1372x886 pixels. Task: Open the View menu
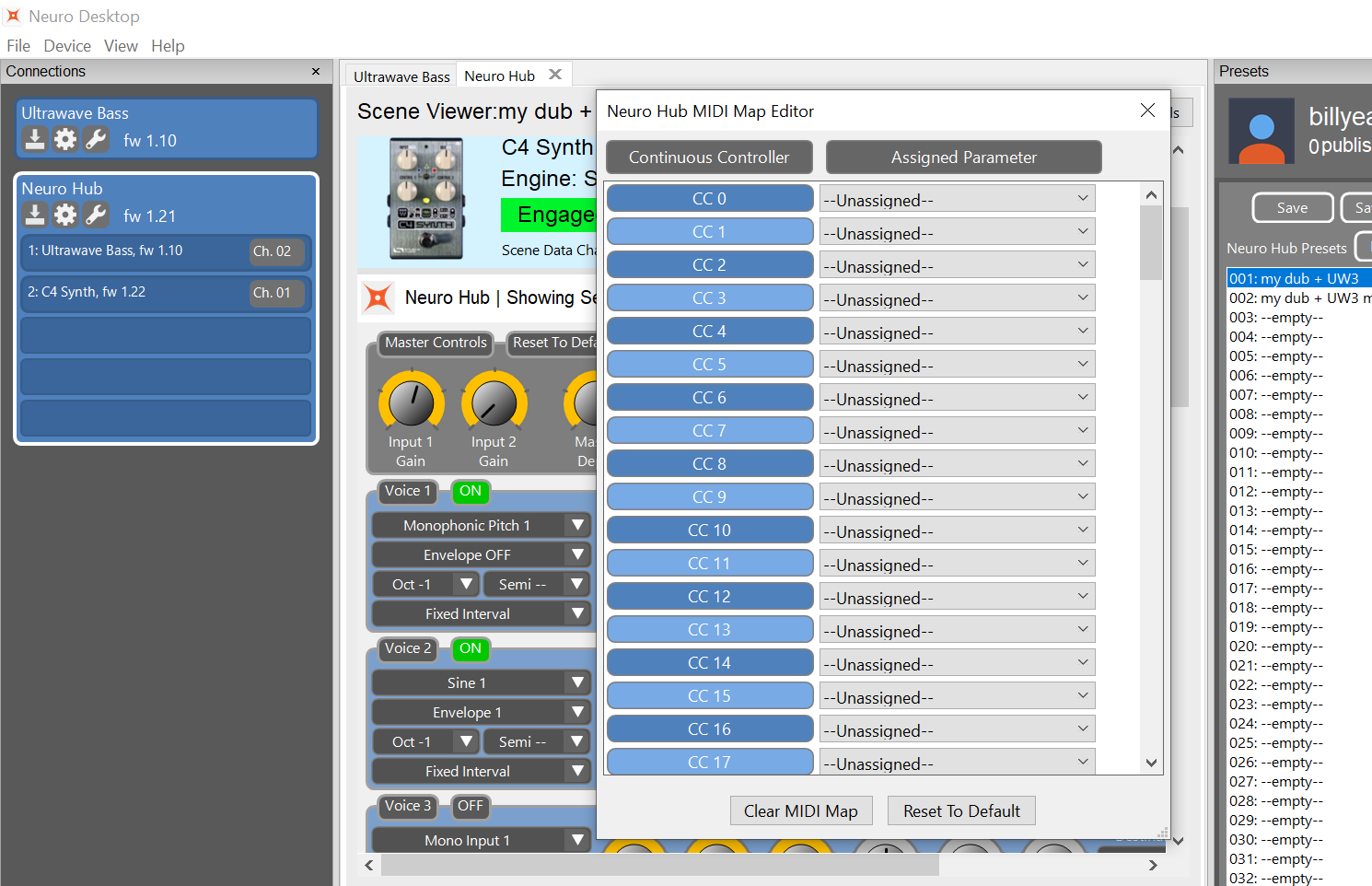click(x=121, y=46)
